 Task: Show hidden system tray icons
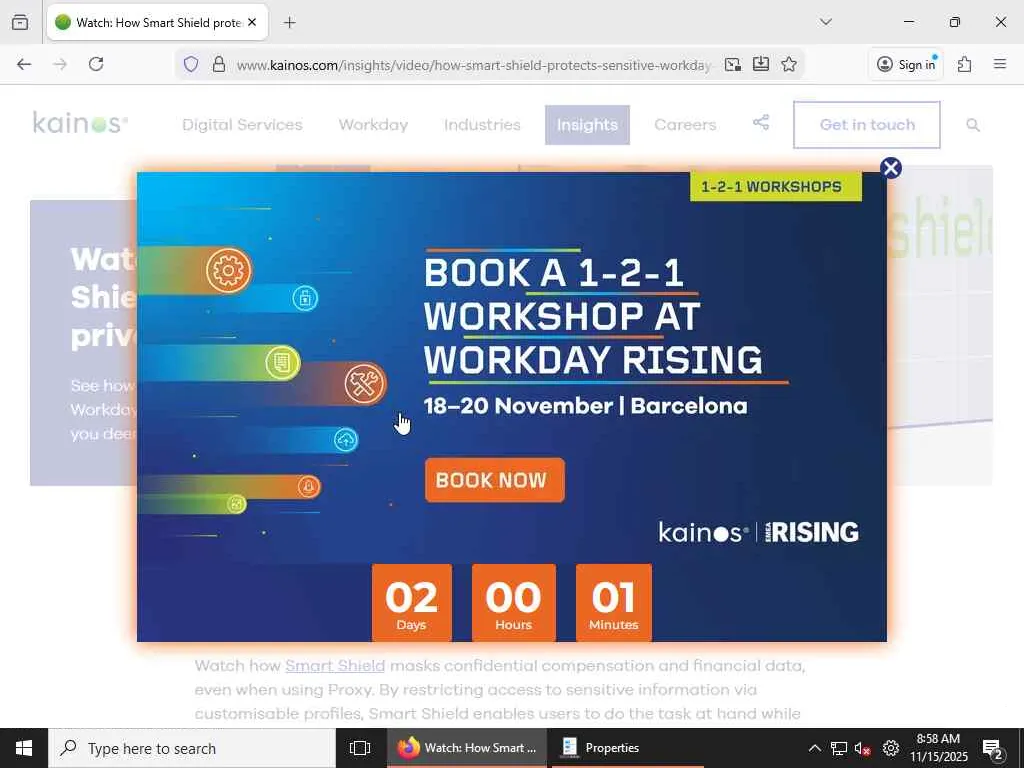814,748
